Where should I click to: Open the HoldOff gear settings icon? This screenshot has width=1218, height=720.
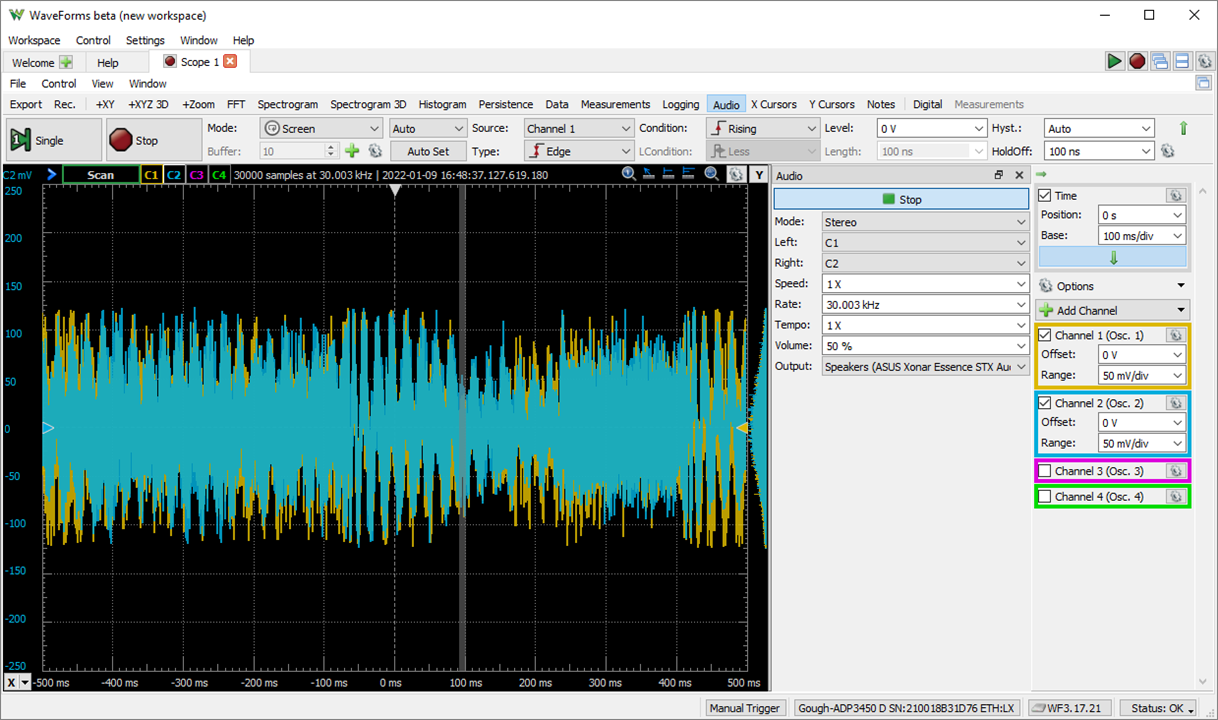pos(1167,151)
